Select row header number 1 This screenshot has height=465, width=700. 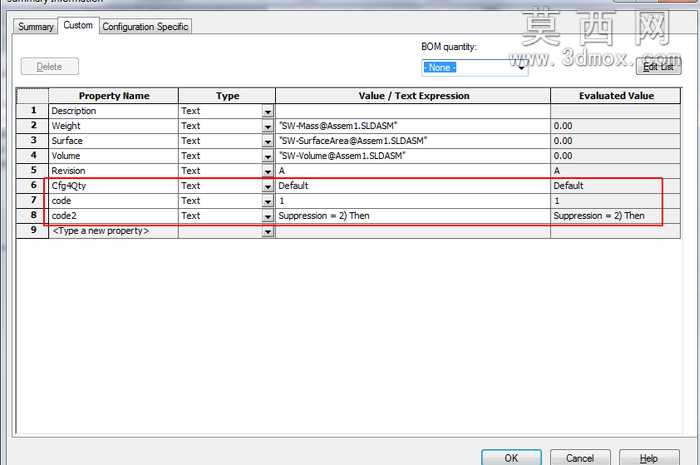tap(33, 111)
